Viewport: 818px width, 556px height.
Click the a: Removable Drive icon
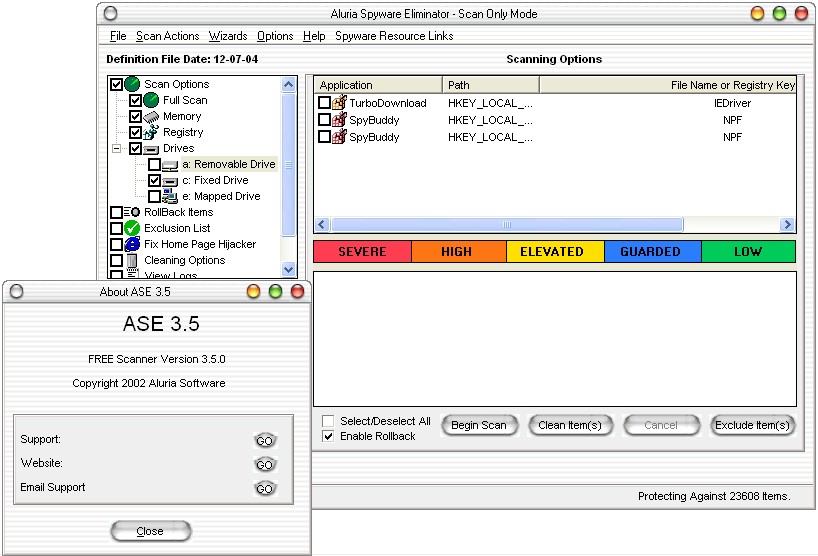170,165
